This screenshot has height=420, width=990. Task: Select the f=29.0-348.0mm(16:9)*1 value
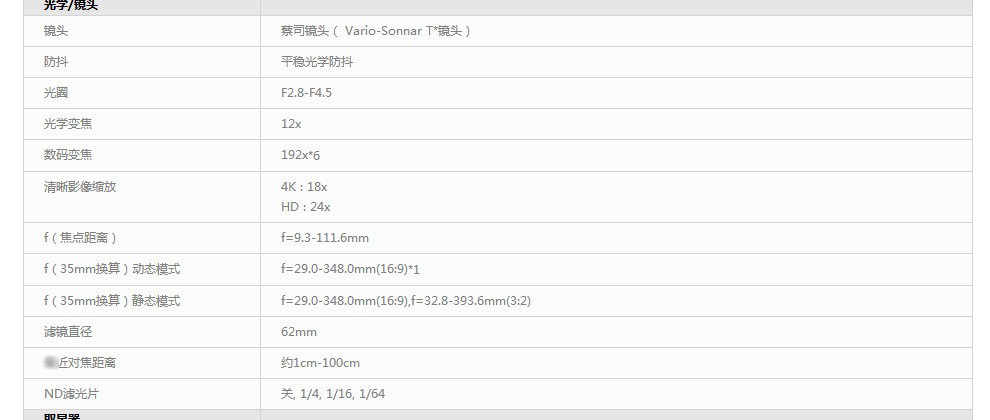[350, 269]
